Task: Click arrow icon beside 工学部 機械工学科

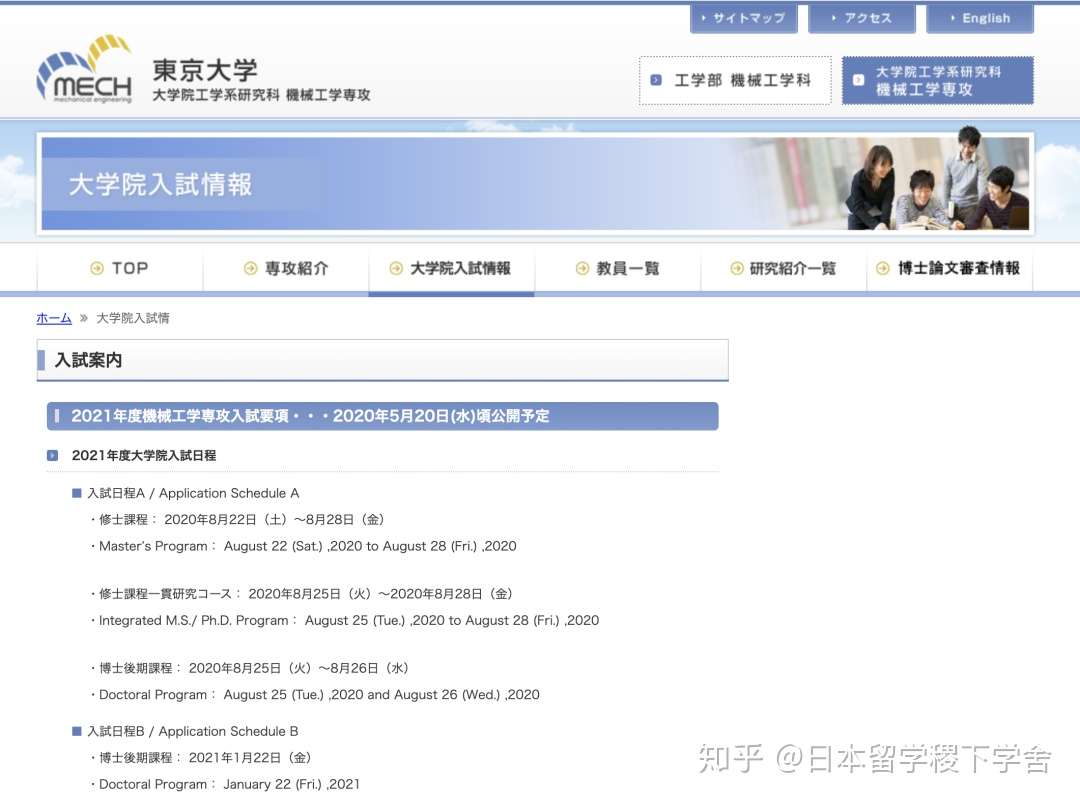Action: coord(656,80)
